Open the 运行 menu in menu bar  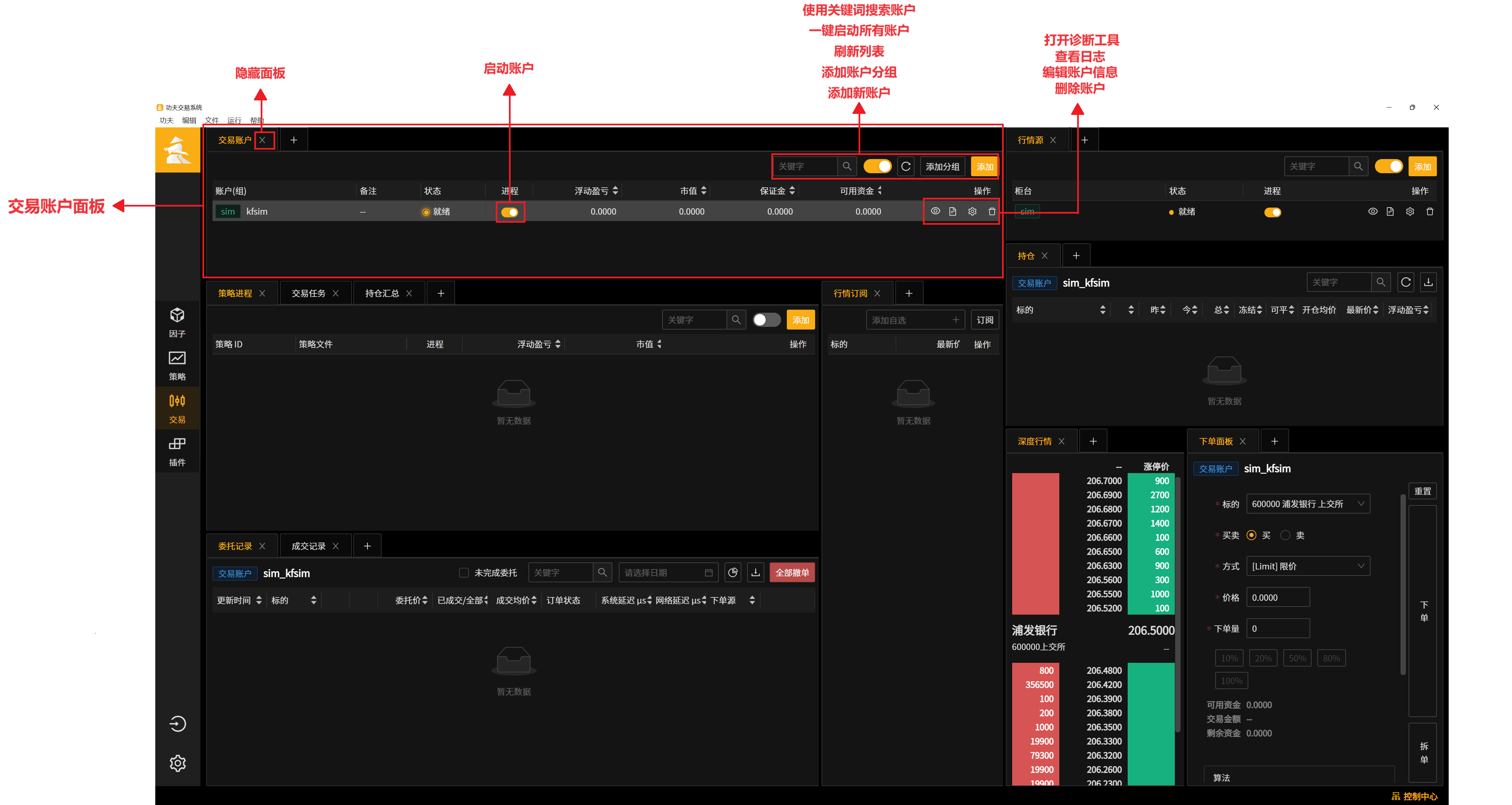[234, 120]
